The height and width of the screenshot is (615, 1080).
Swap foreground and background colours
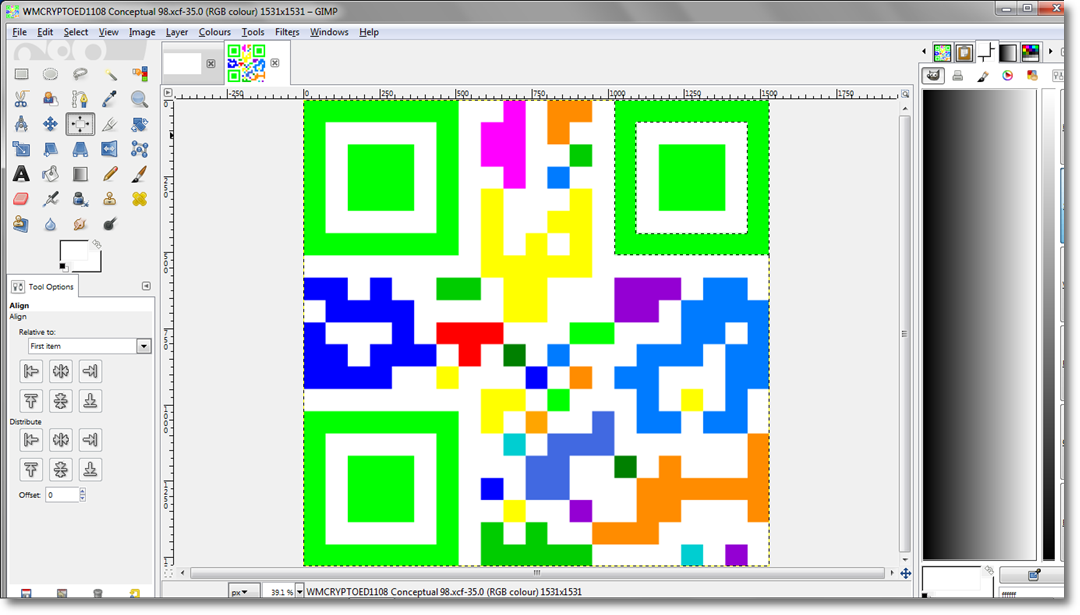[x=97, y=244]
